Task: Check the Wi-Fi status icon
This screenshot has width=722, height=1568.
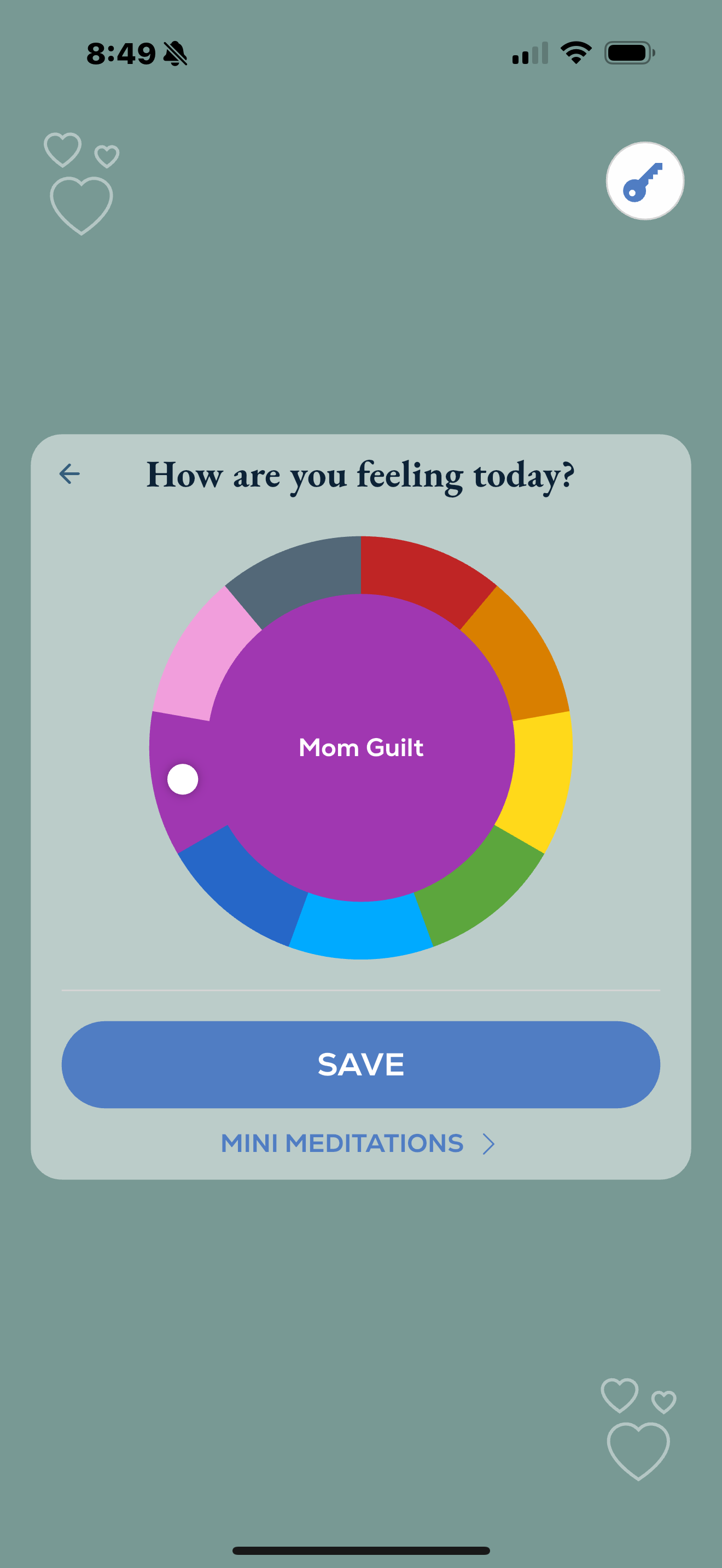Action: 575,53
